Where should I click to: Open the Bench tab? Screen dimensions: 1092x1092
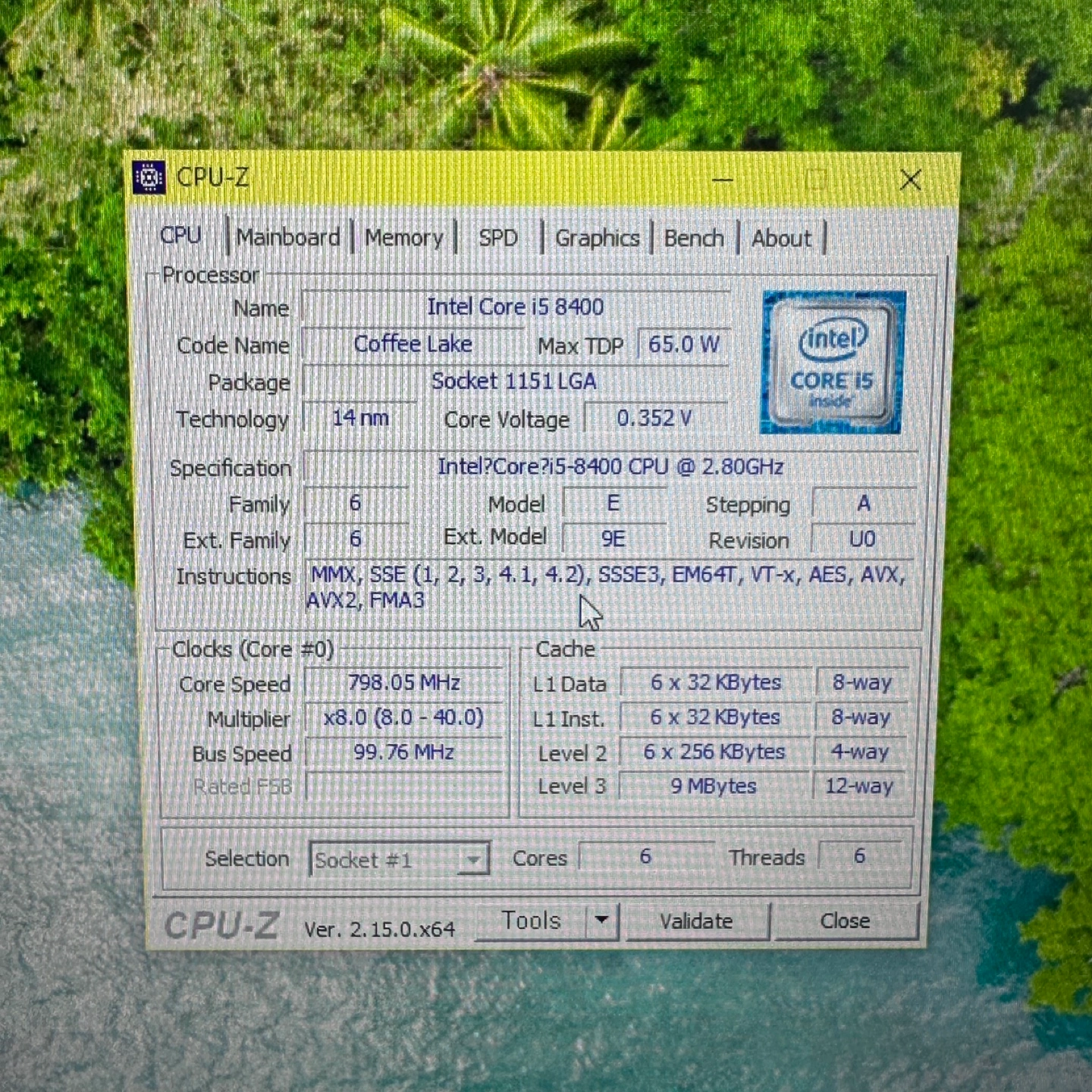click(x=694, y=237)
